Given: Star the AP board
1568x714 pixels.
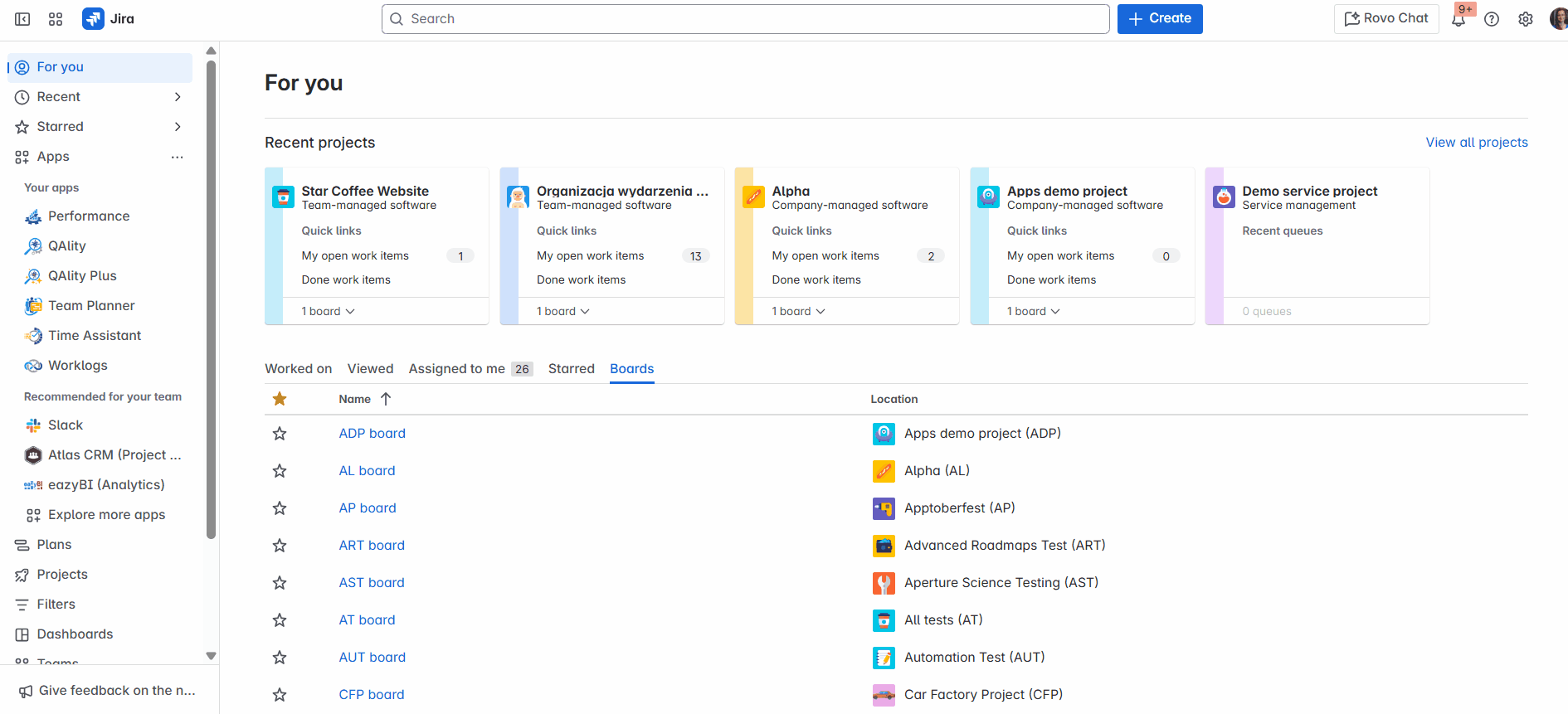Looking at the screenshot, I should 280,508.
